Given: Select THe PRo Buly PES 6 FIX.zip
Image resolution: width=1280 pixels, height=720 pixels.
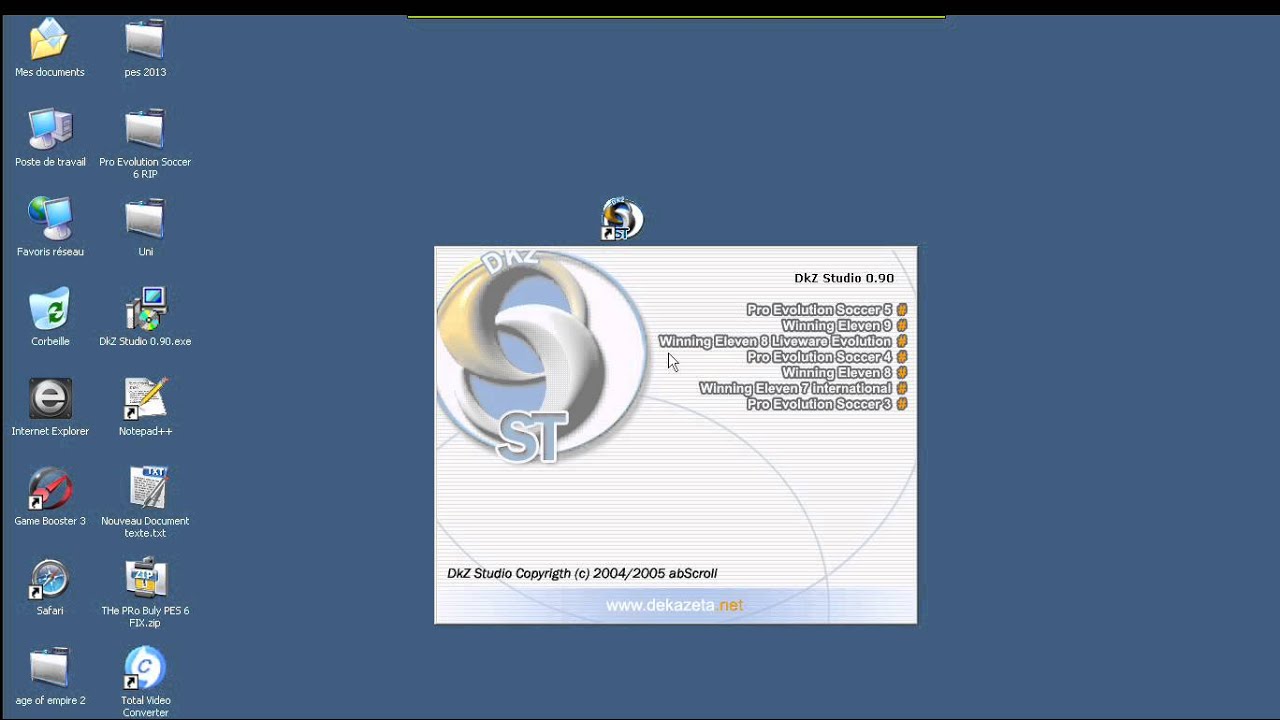Looking at the screenshot, I should click(x=145, y=579).
